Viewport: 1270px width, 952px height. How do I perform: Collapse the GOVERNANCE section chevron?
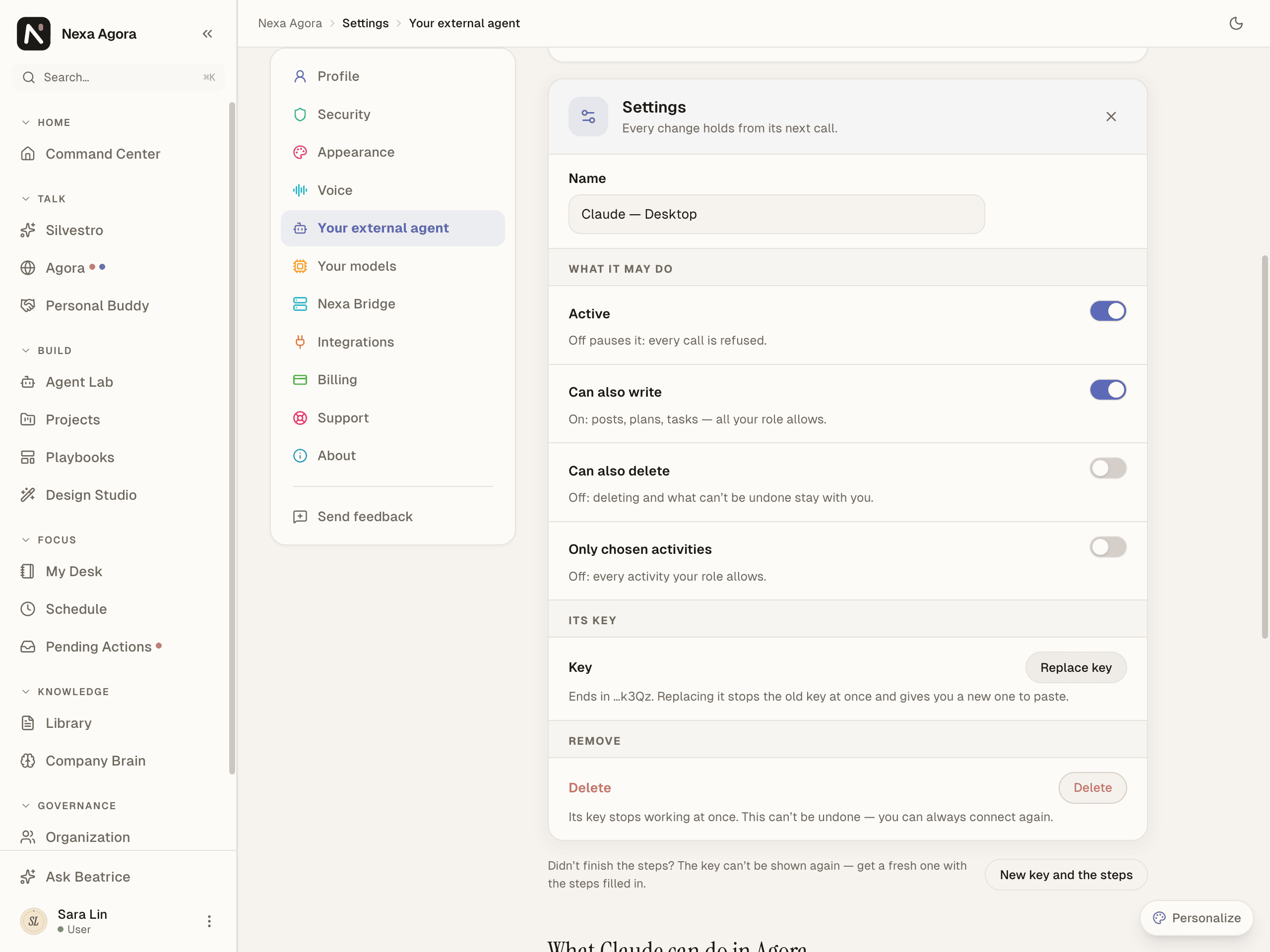coord(26,806)
